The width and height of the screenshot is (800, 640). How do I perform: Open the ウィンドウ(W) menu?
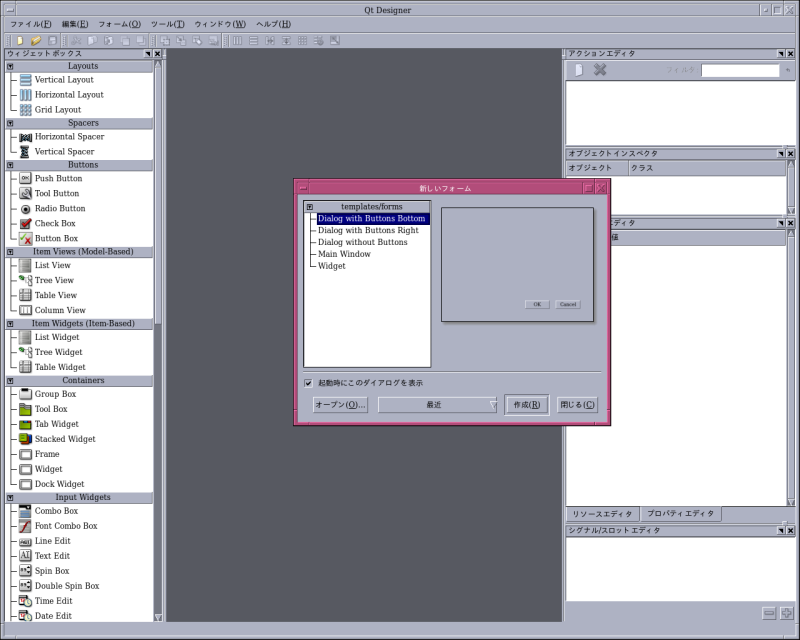tap(220, 24)
